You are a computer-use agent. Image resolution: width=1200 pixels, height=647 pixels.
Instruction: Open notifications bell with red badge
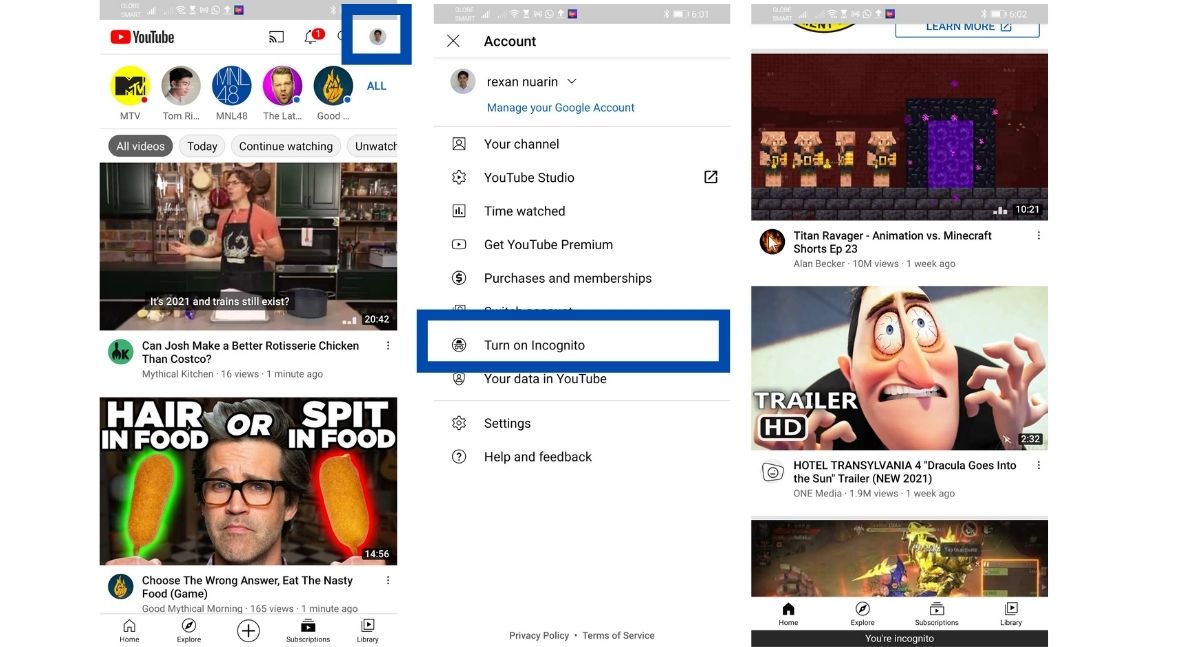point(311,38)
